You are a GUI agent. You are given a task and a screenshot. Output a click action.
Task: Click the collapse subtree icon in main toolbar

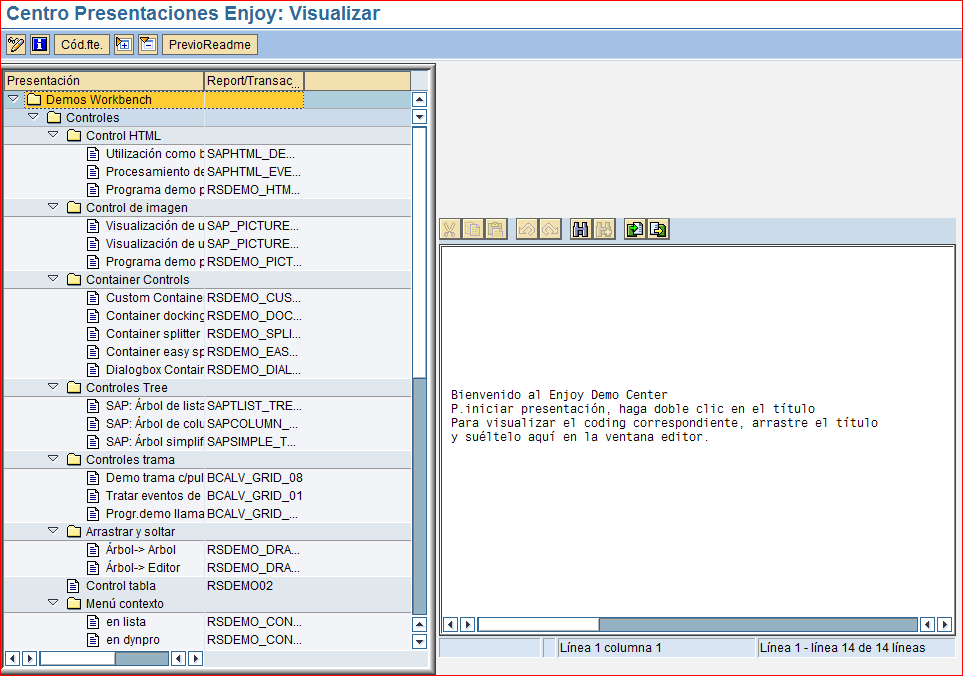(145, 44)
